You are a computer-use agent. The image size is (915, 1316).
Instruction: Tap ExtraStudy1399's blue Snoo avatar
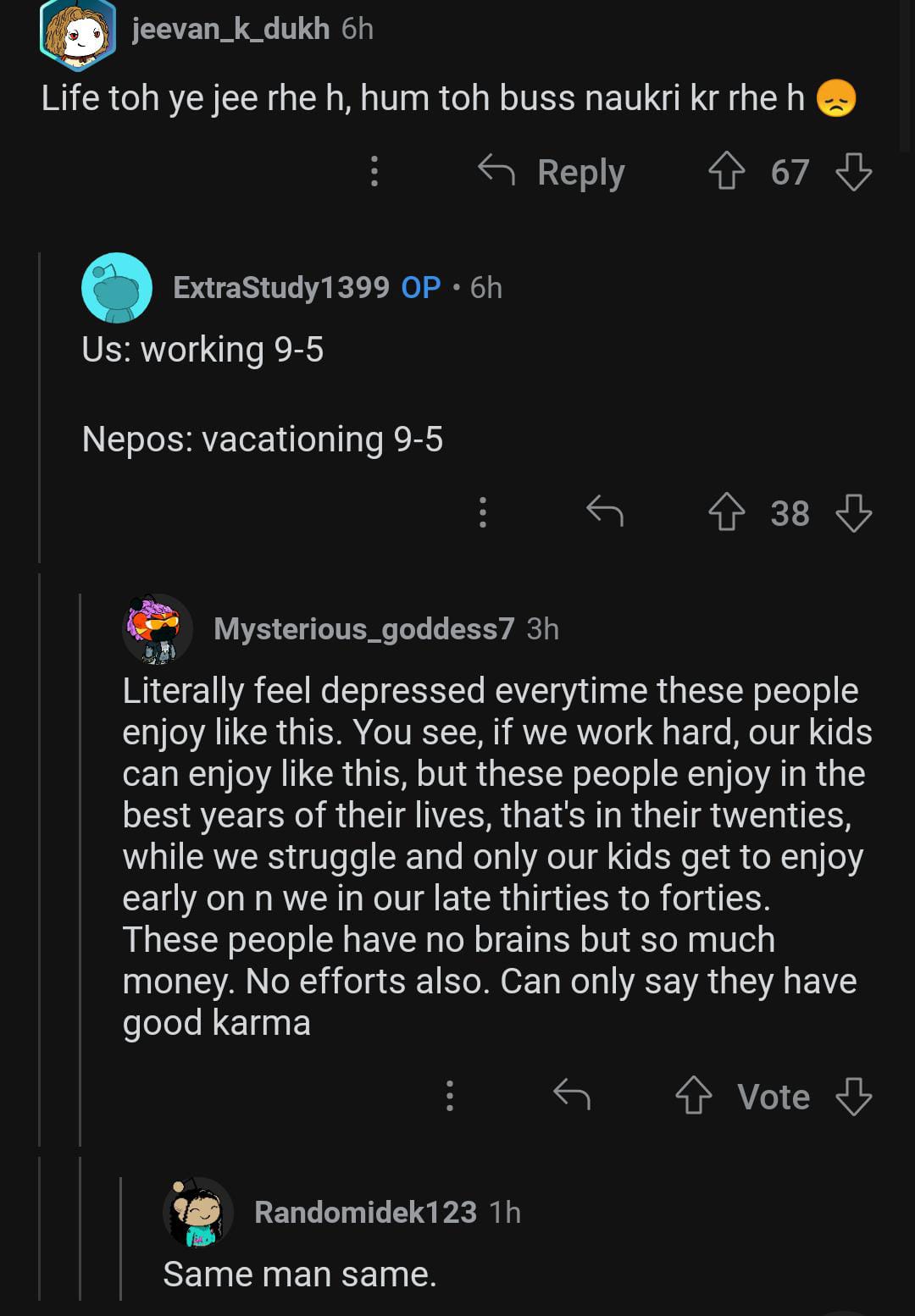pyautogui.click(x=117, y=288)
